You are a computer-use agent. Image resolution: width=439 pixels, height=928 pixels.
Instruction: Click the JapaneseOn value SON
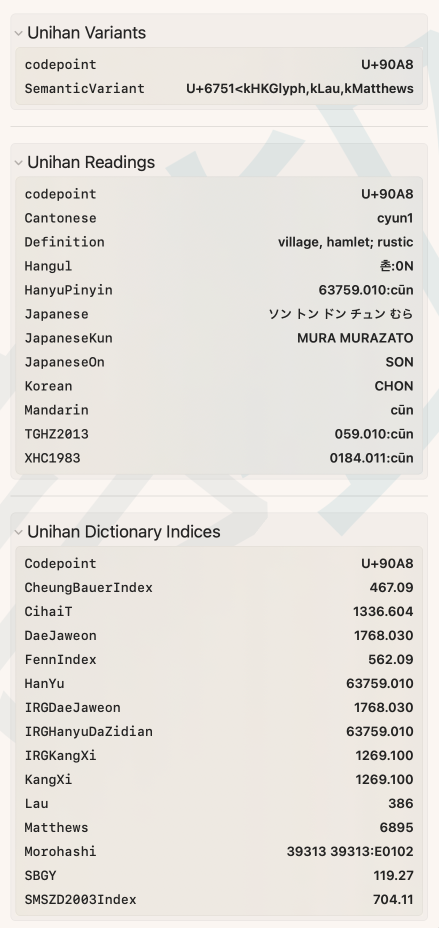coord(399,362)
